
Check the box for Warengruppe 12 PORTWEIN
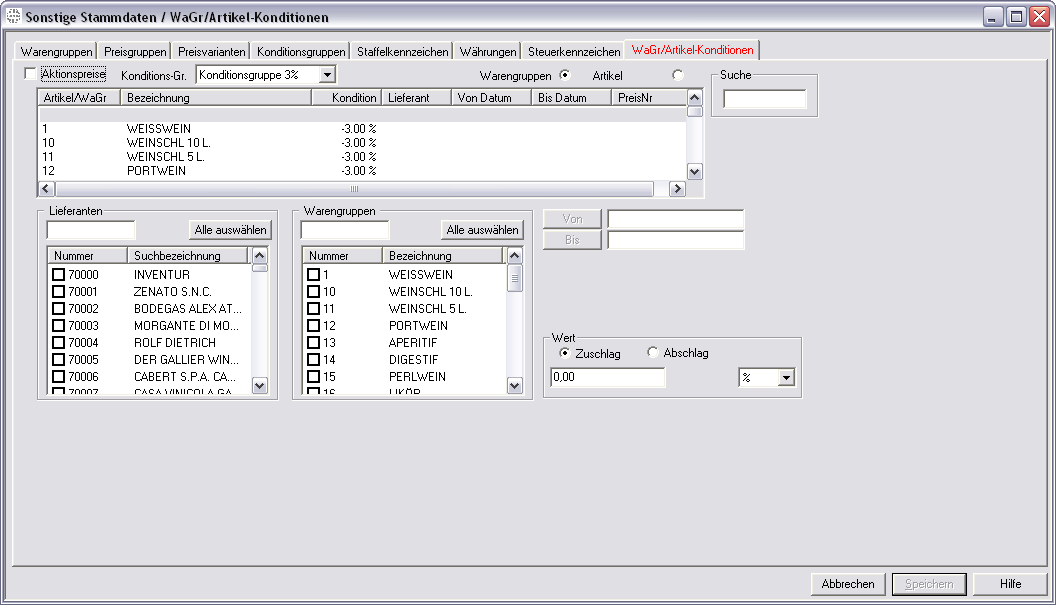coord(314,326)
